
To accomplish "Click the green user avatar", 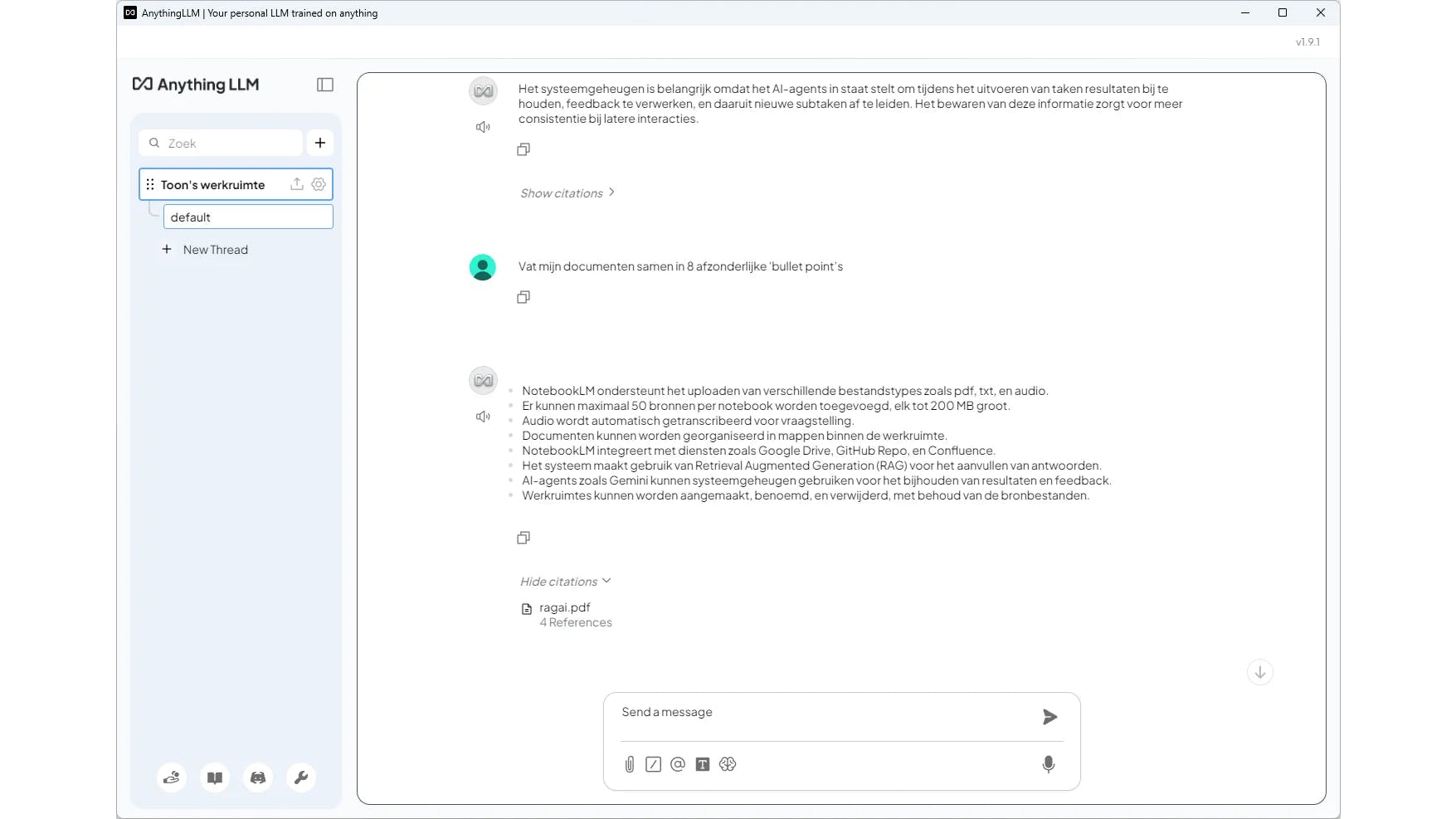I will coord(483,267).
